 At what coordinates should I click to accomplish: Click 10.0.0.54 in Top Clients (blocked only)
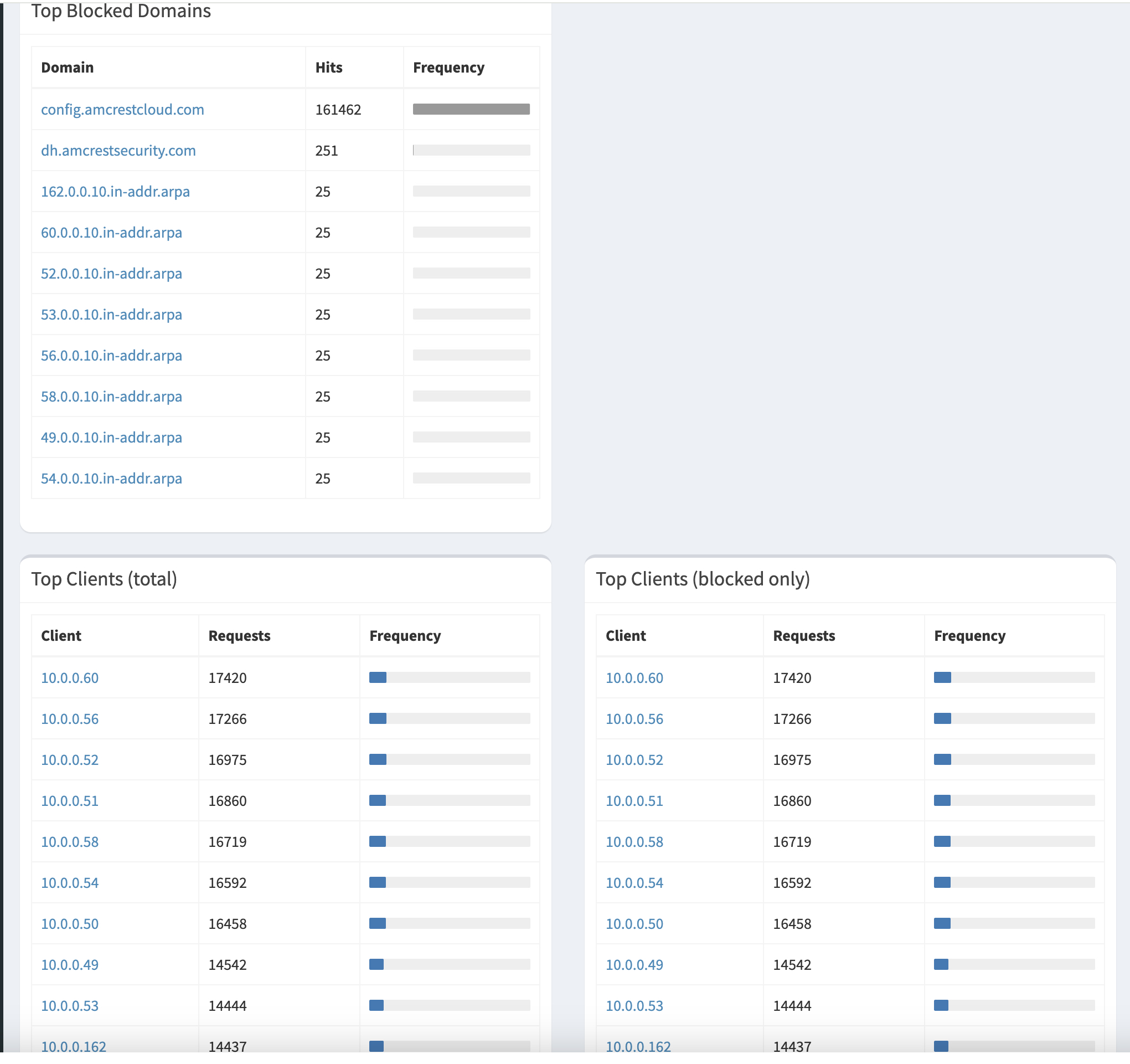[634, 882]
